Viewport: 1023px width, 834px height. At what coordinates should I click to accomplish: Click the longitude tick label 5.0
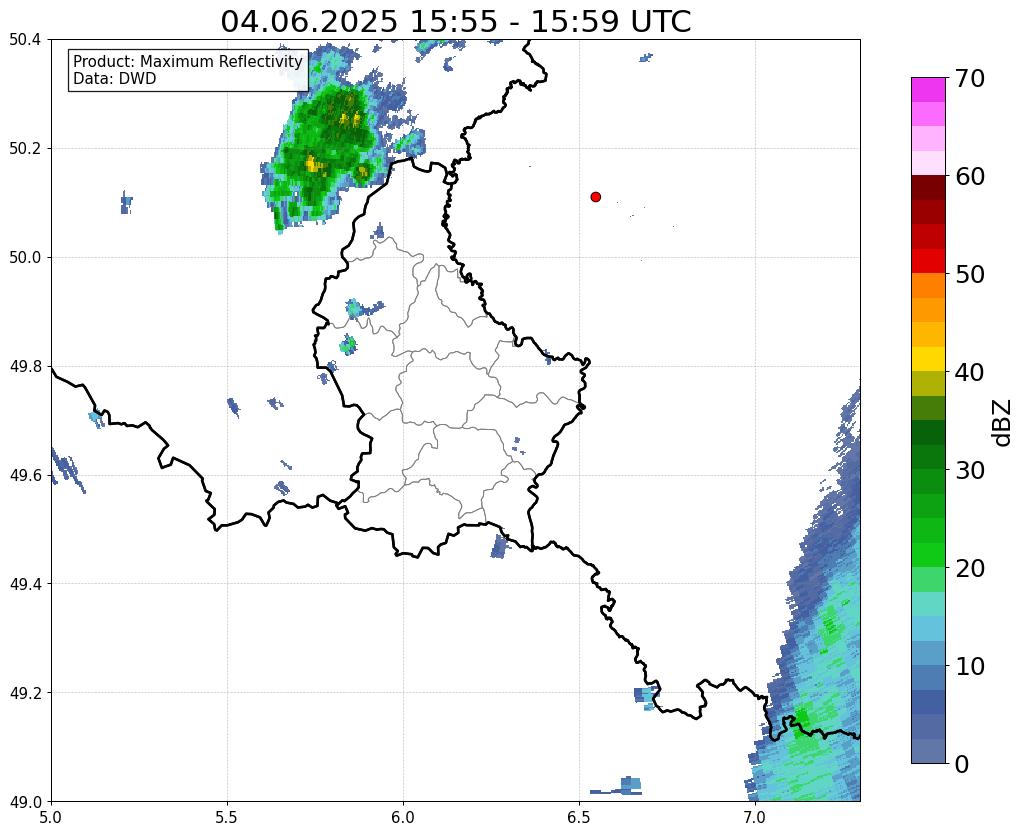pyautogui.click(x=51, y=817)
